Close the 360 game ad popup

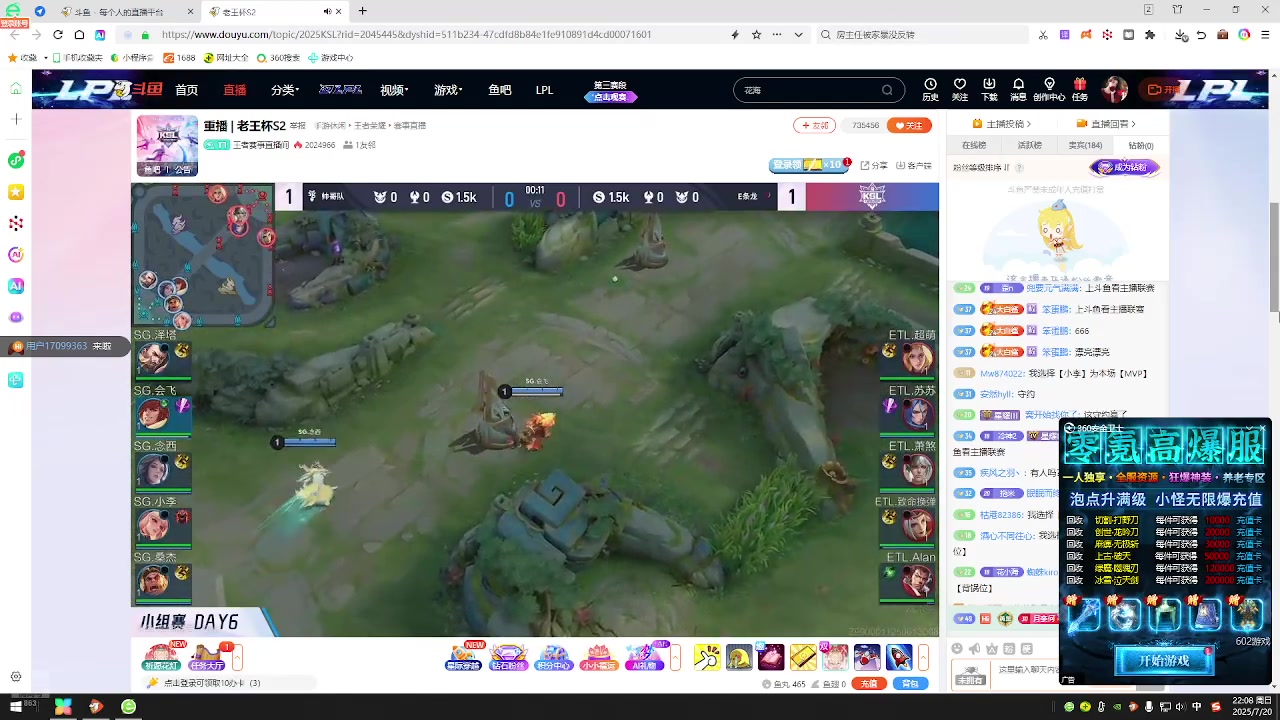[1263, 427]
